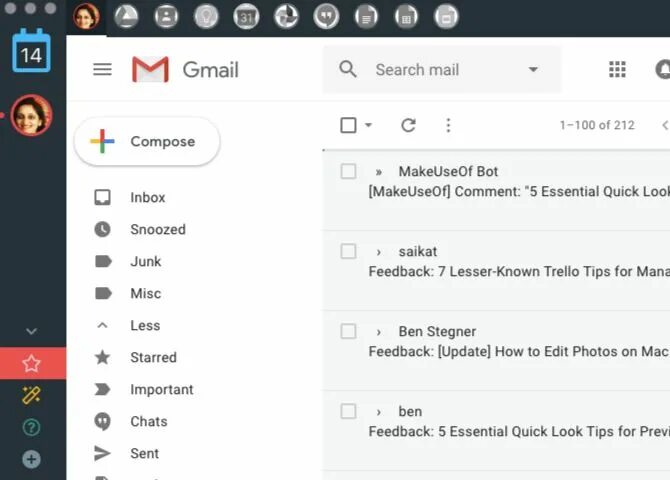Open Google Contacts icon in top bar
The height and width of the screenshot is (480, 670).
tap(166, 17)
